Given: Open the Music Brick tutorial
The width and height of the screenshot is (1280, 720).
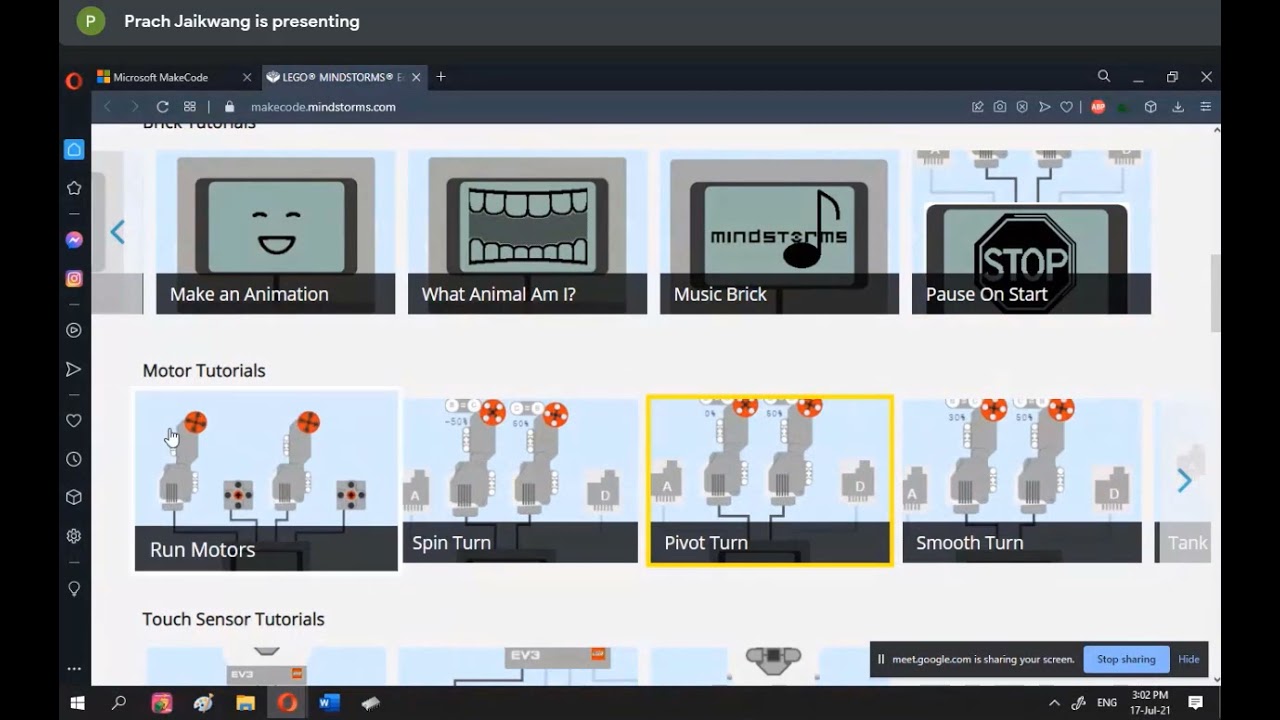Looking at the screenshot, I should (780, 232).
